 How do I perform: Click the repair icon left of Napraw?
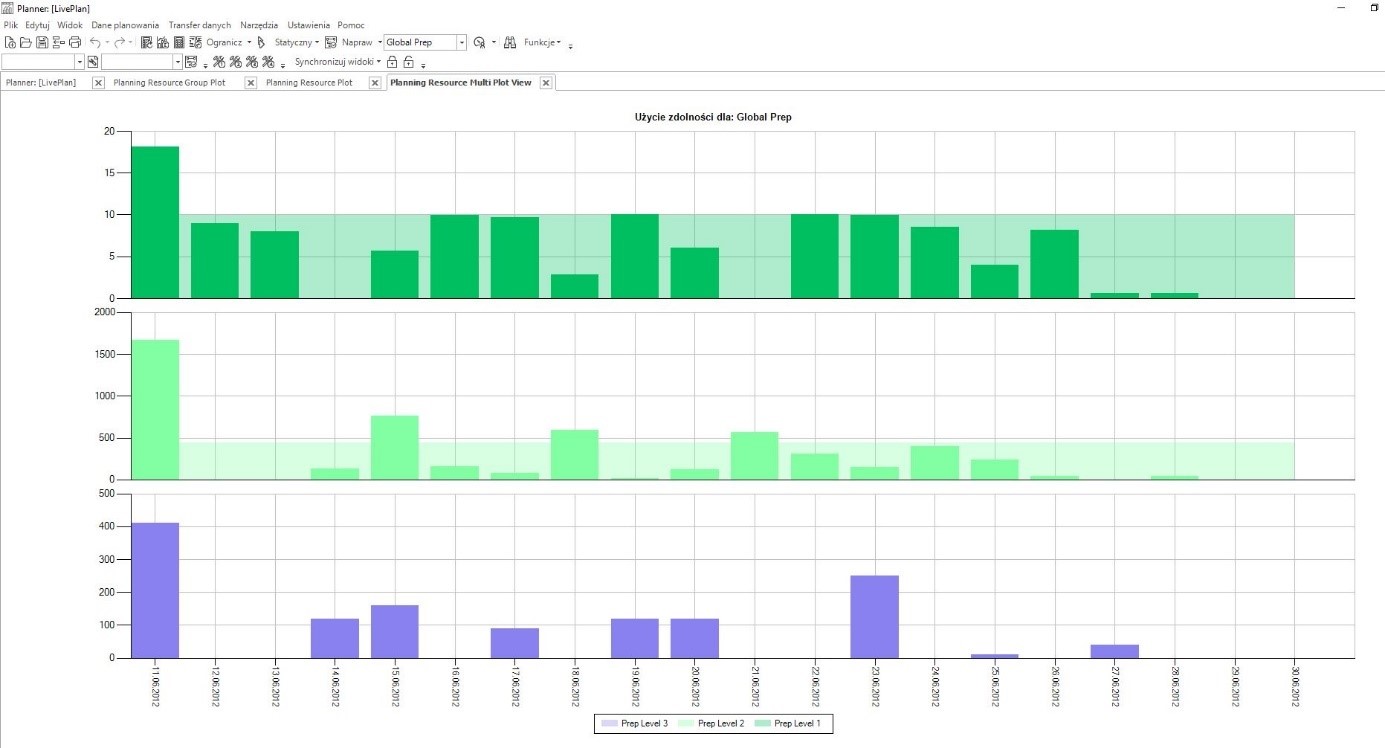coord(331,42)
